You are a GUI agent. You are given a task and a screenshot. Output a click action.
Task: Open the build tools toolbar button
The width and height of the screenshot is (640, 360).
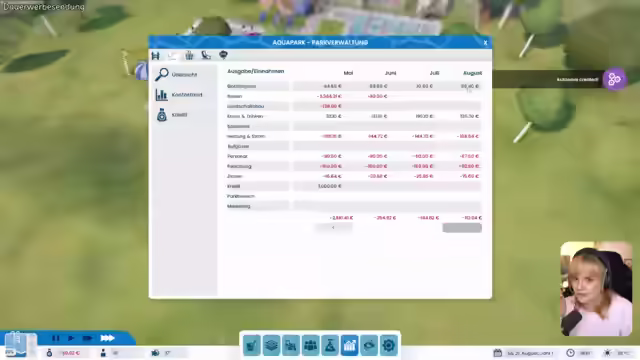[251, 346]
